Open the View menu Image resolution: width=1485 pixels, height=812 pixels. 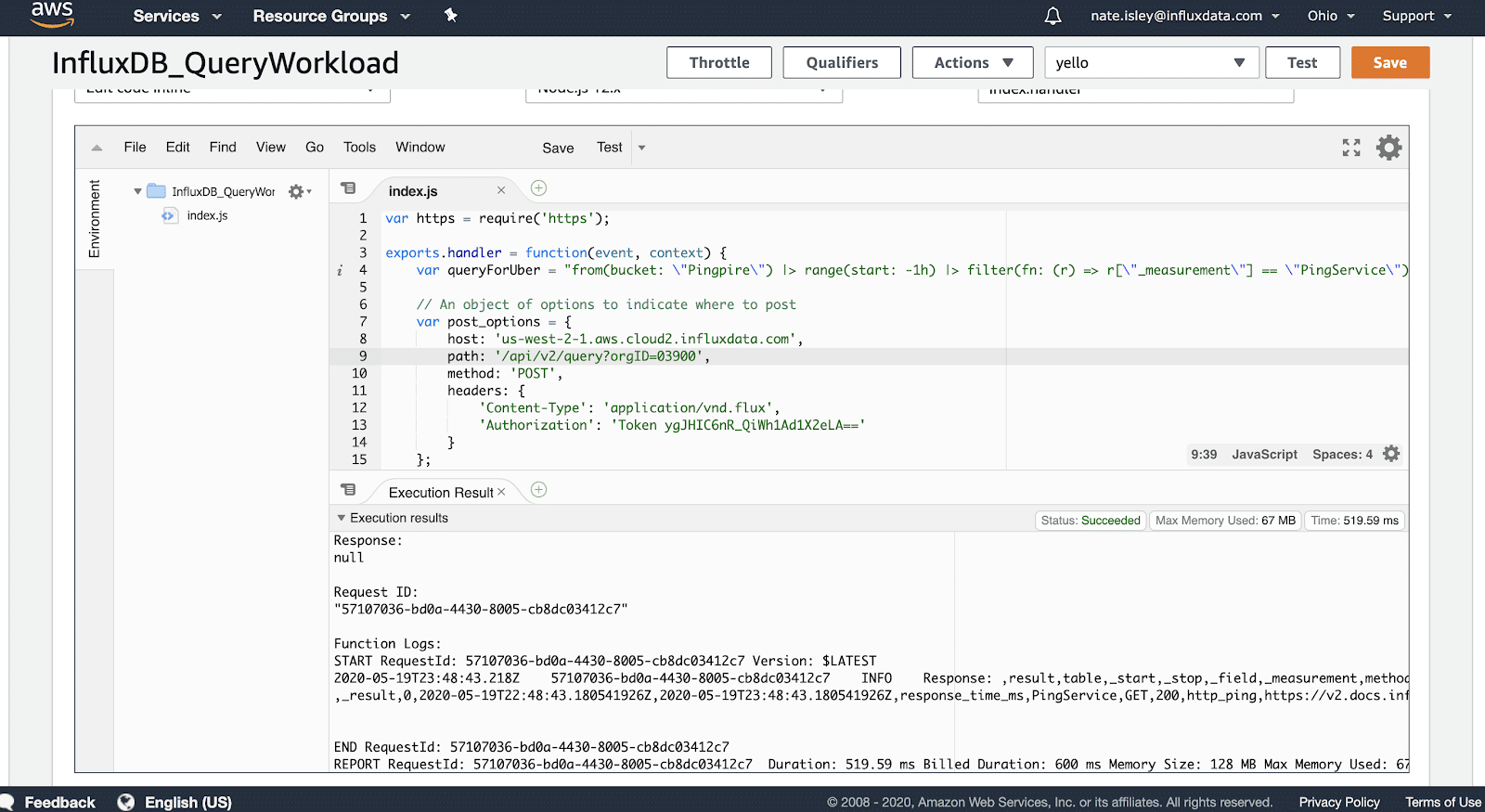coord(271,147)
